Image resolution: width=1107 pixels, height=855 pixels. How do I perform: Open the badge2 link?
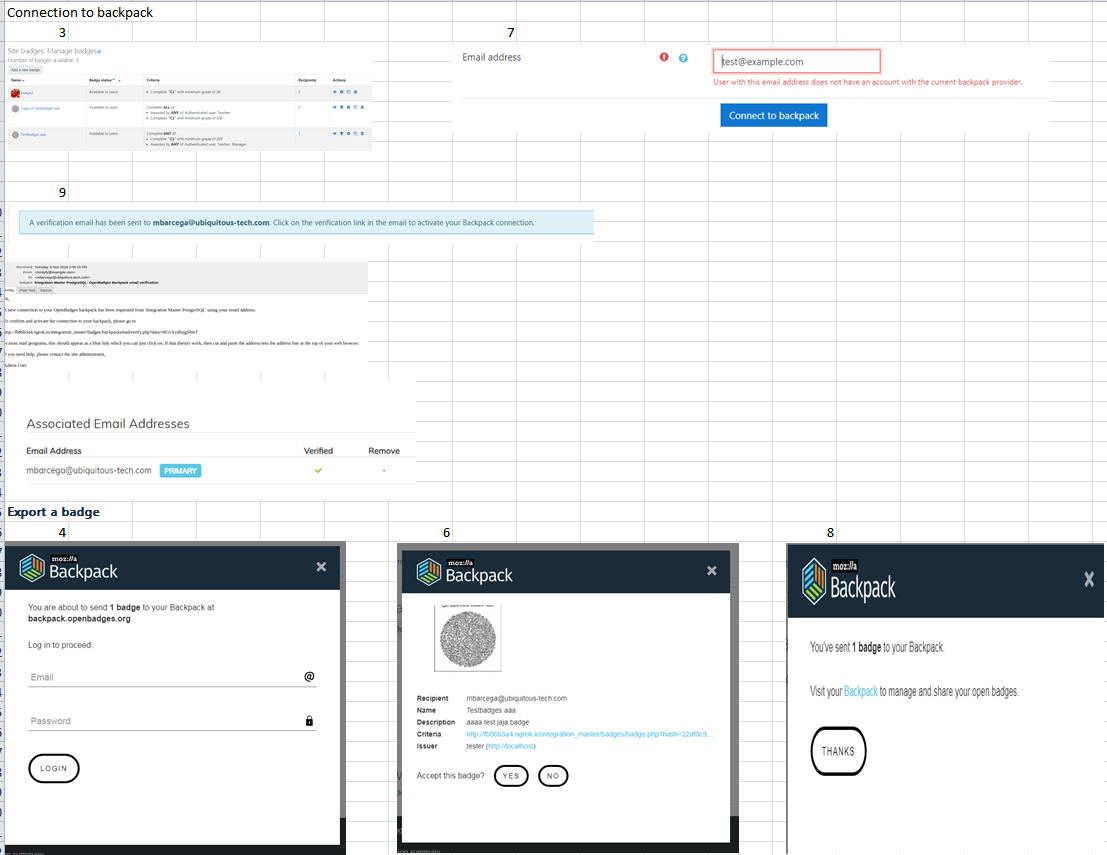[x=27, y=93]
